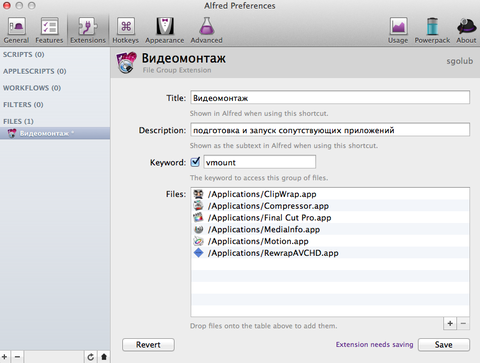The image size is (480, 363).
Task: Open the About hat icon
Action: (x=466, y=30)
